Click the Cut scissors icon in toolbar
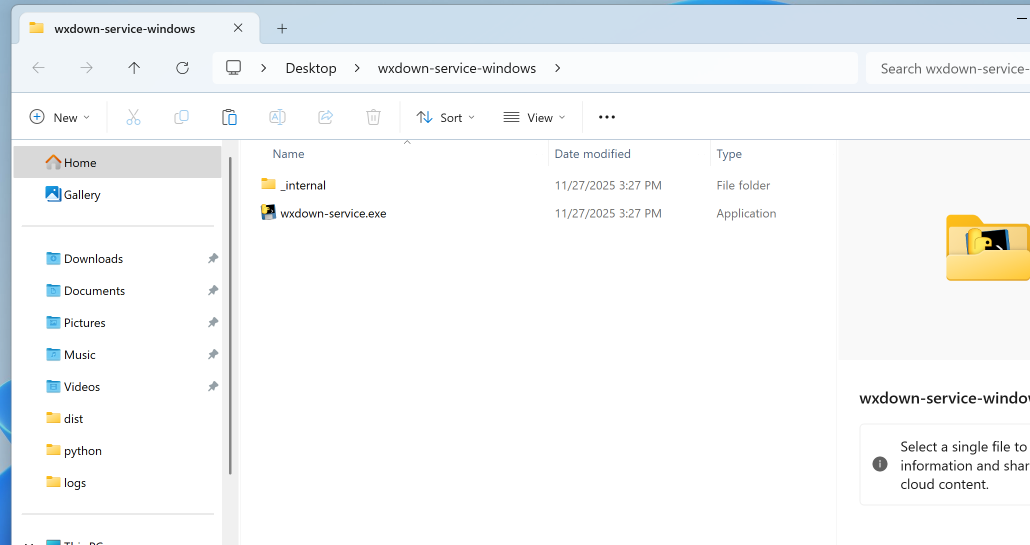 133,117
